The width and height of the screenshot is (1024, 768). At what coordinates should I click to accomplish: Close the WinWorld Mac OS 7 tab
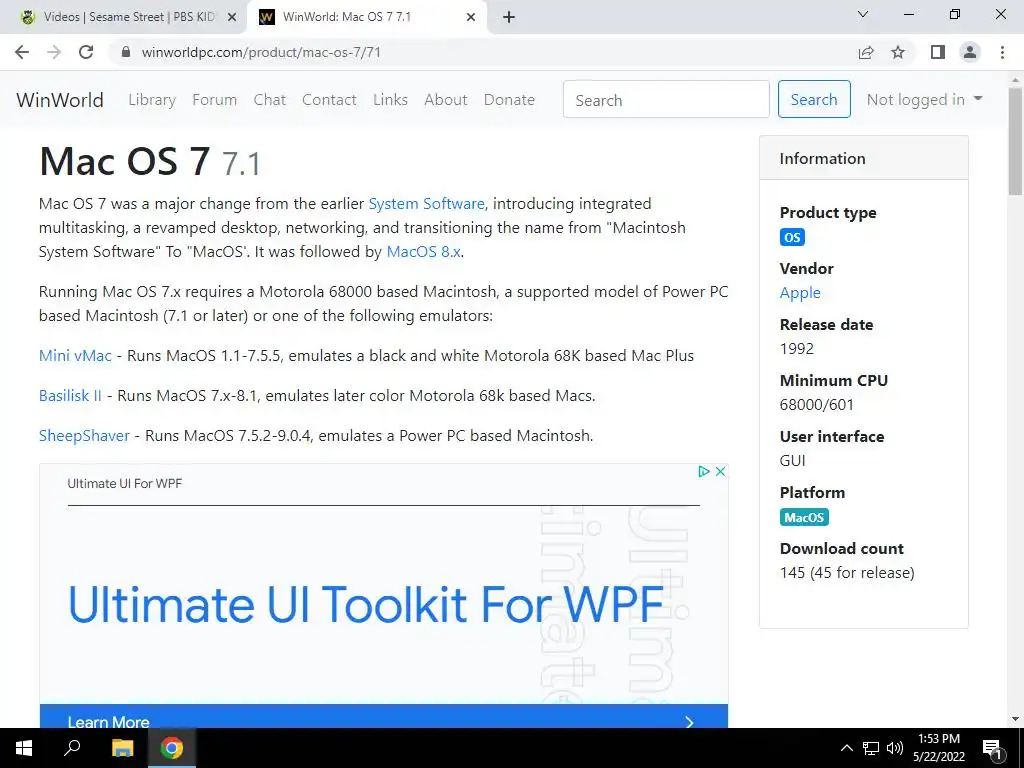point(471,18)
